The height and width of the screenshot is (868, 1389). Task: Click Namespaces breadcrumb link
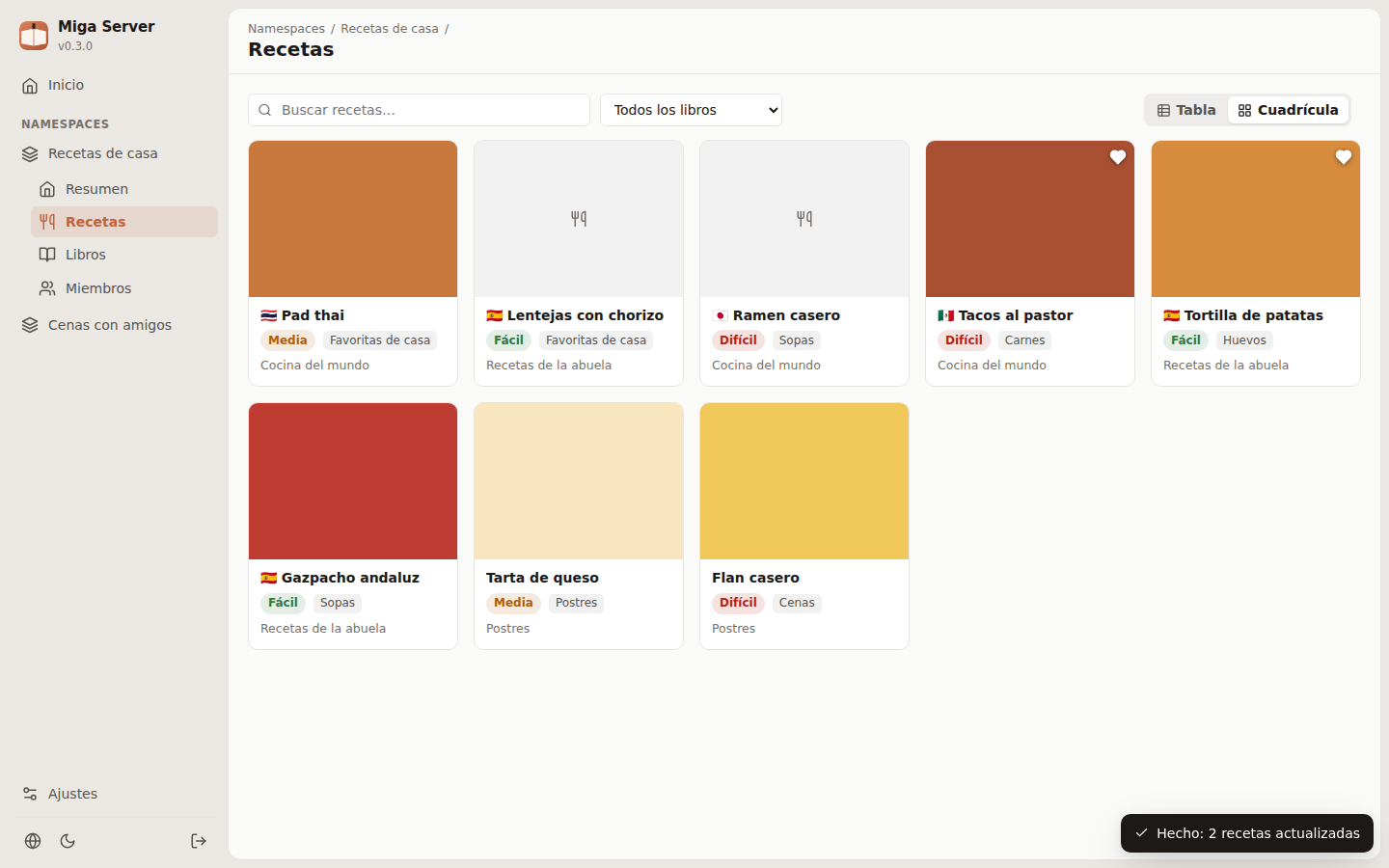tap(286, 29)
